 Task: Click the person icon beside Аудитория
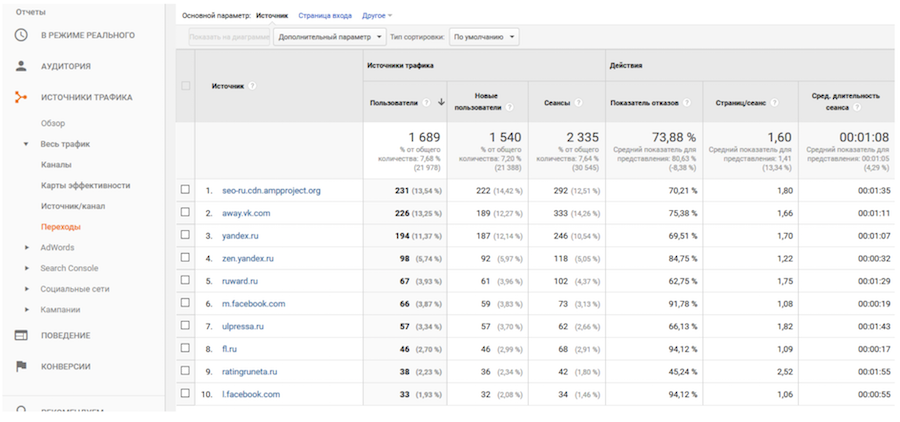21,66
